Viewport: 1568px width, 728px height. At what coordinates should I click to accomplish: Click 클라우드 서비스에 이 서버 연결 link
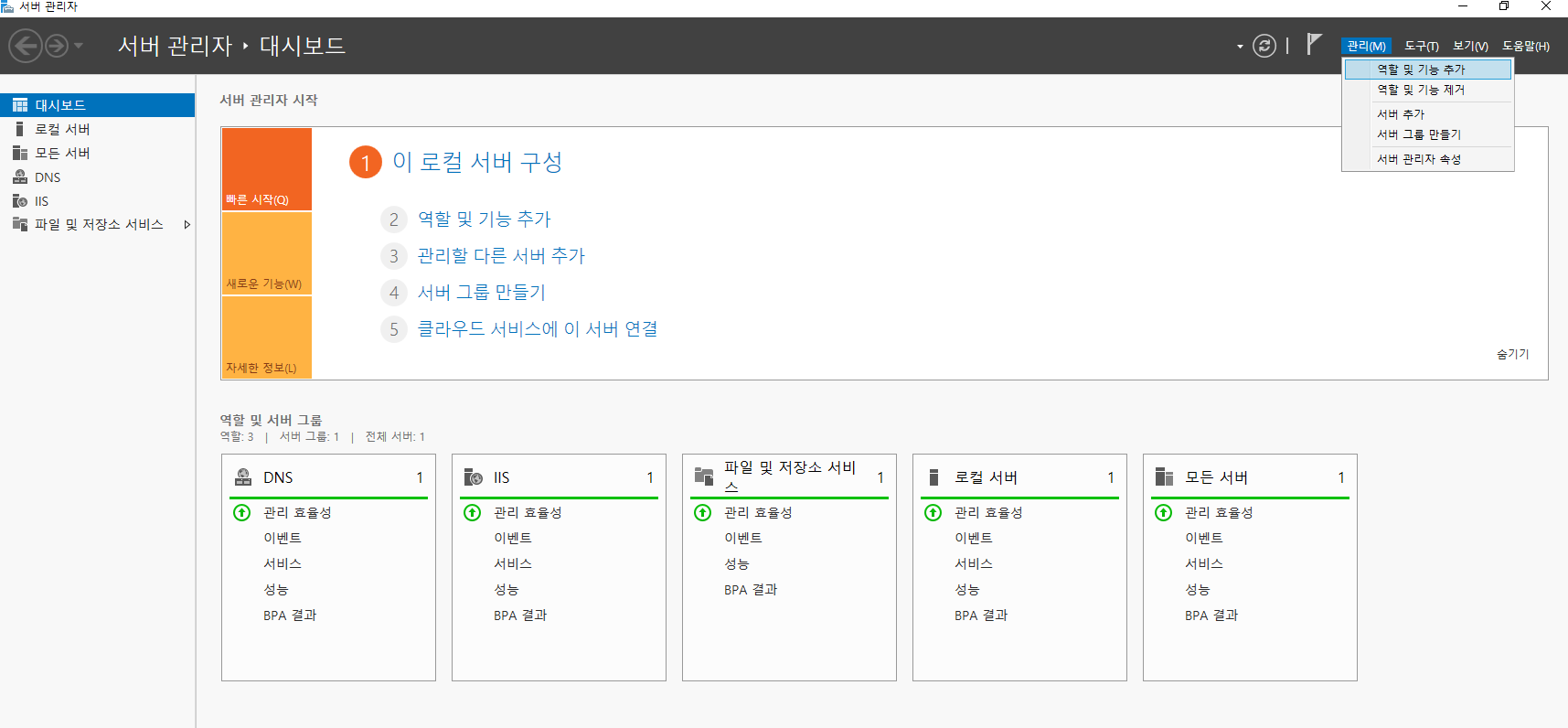click(x=538, y=329)
